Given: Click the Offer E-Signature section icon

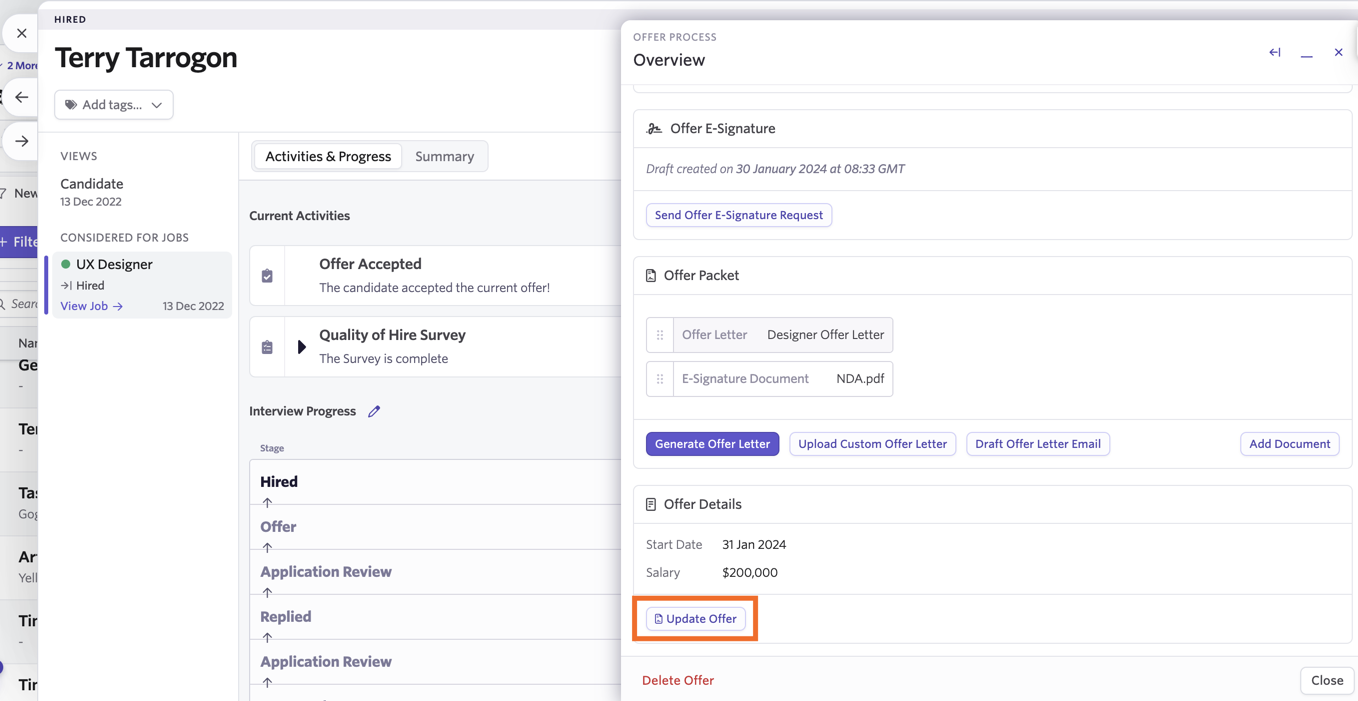Looking at the screenshot, I should [654, 129].
